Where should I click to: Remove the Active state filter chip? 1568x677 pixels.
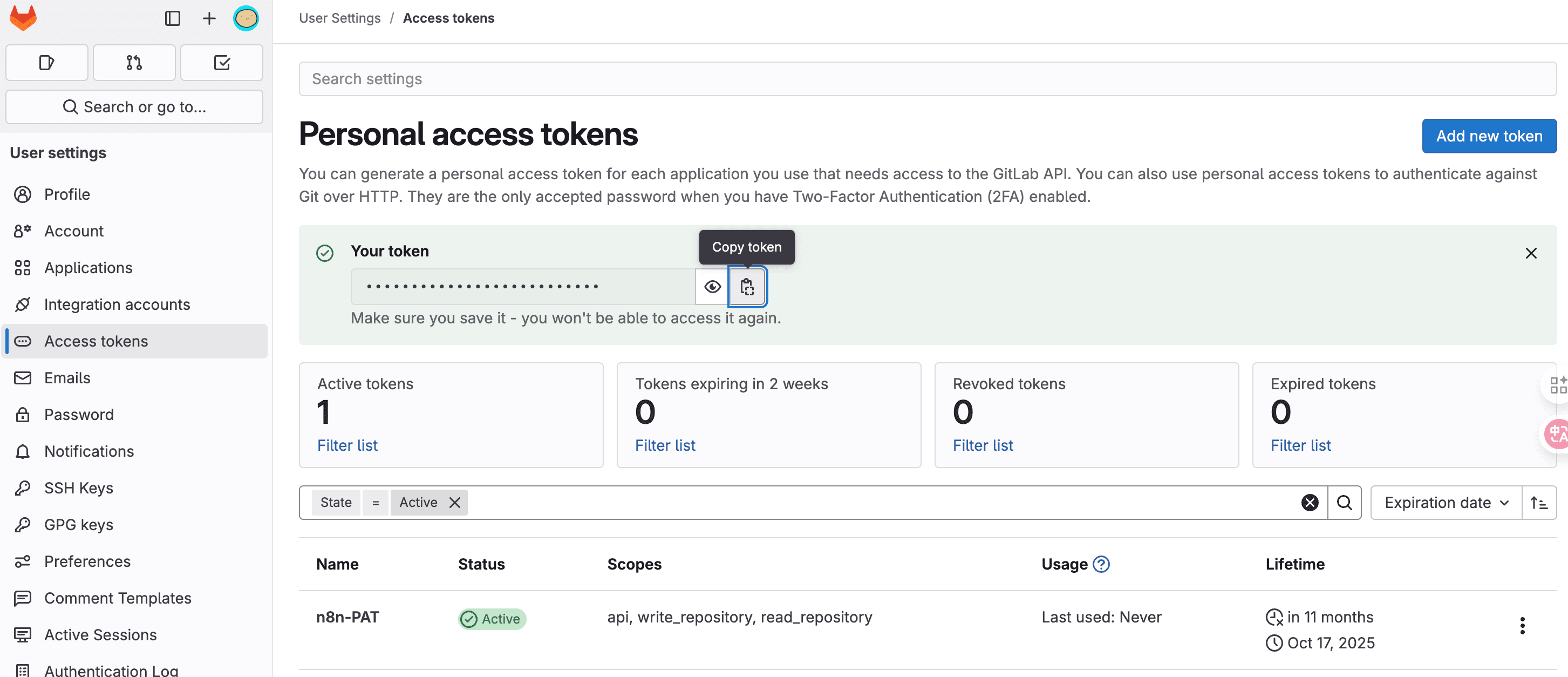tap(454, 502)
